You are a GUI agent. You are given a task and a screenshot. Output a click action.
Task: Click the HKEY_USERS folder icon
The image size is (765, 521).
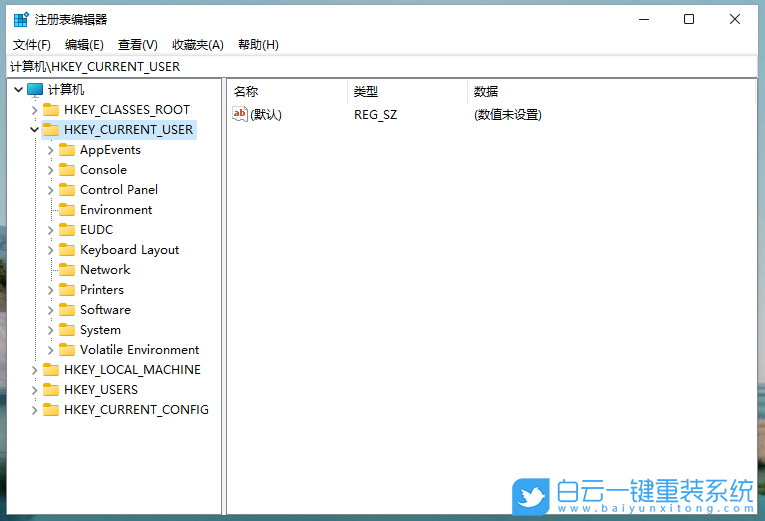(x=51, y=390)
